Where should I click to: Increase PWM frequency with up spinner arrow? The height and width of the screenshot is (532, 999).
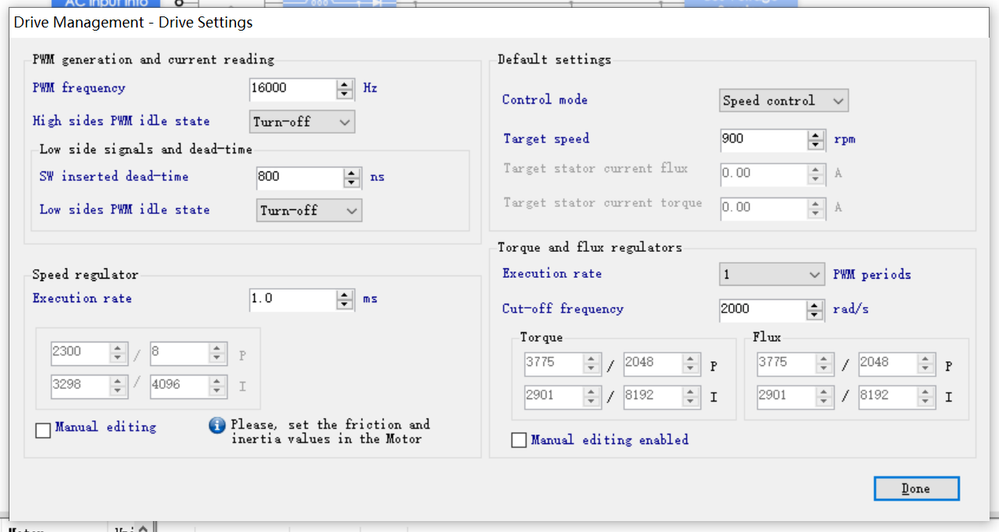(x=345, y=84)
